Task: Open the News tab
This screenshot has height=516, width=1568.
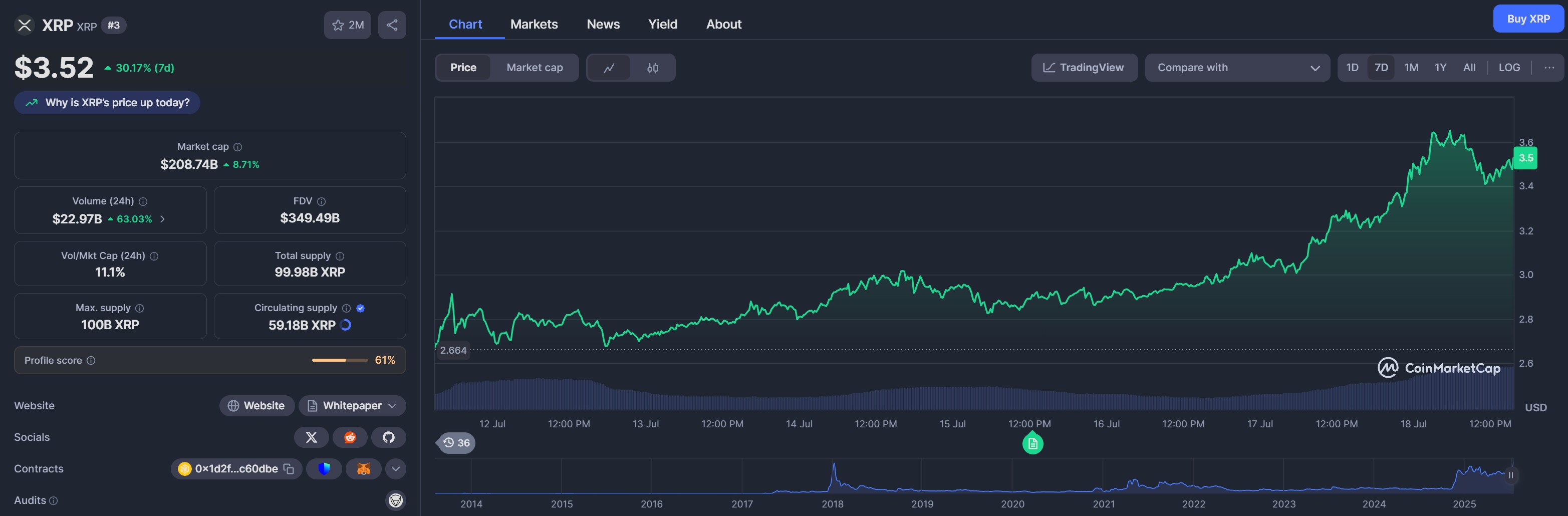Action: point(603,25)
